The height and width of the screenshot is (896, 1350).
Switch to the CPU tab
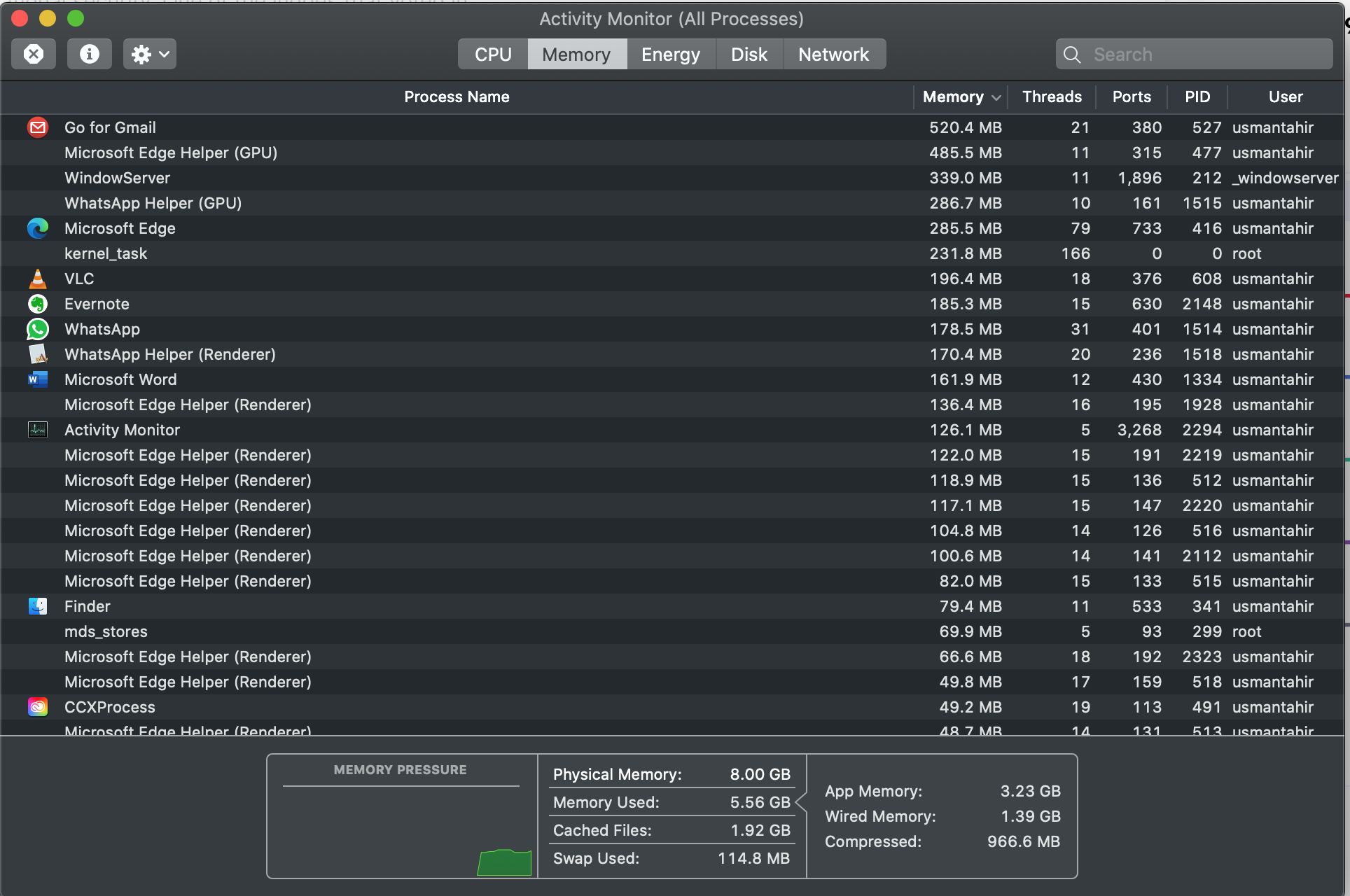(x=493, y=54)
